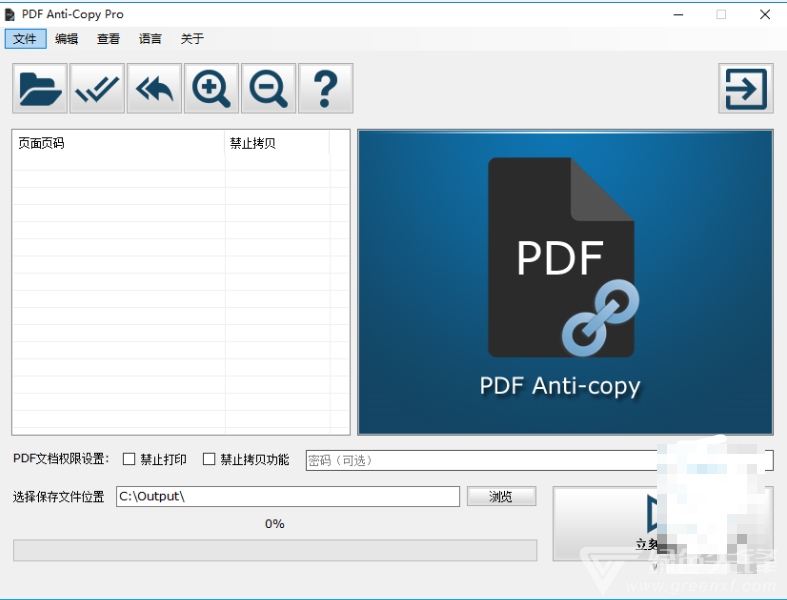Image resolution: width=787 pixels, height=600 pixels.
Task: Open help via the question mark icon
Action: [x=326, y=88]
